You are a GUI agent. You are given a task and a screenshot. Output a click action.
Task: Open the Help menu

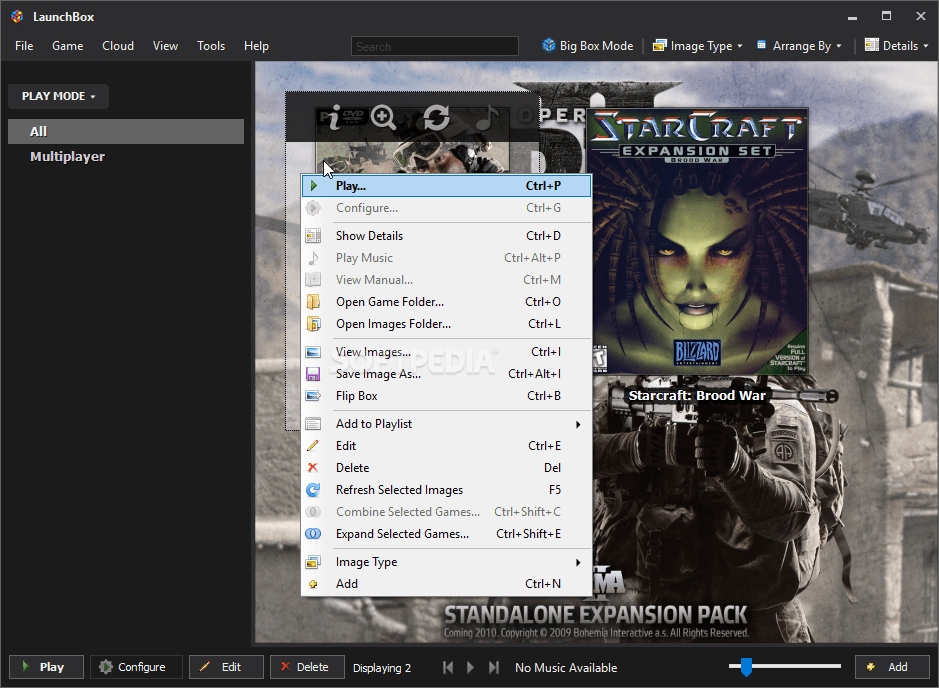tap(256, 46)
